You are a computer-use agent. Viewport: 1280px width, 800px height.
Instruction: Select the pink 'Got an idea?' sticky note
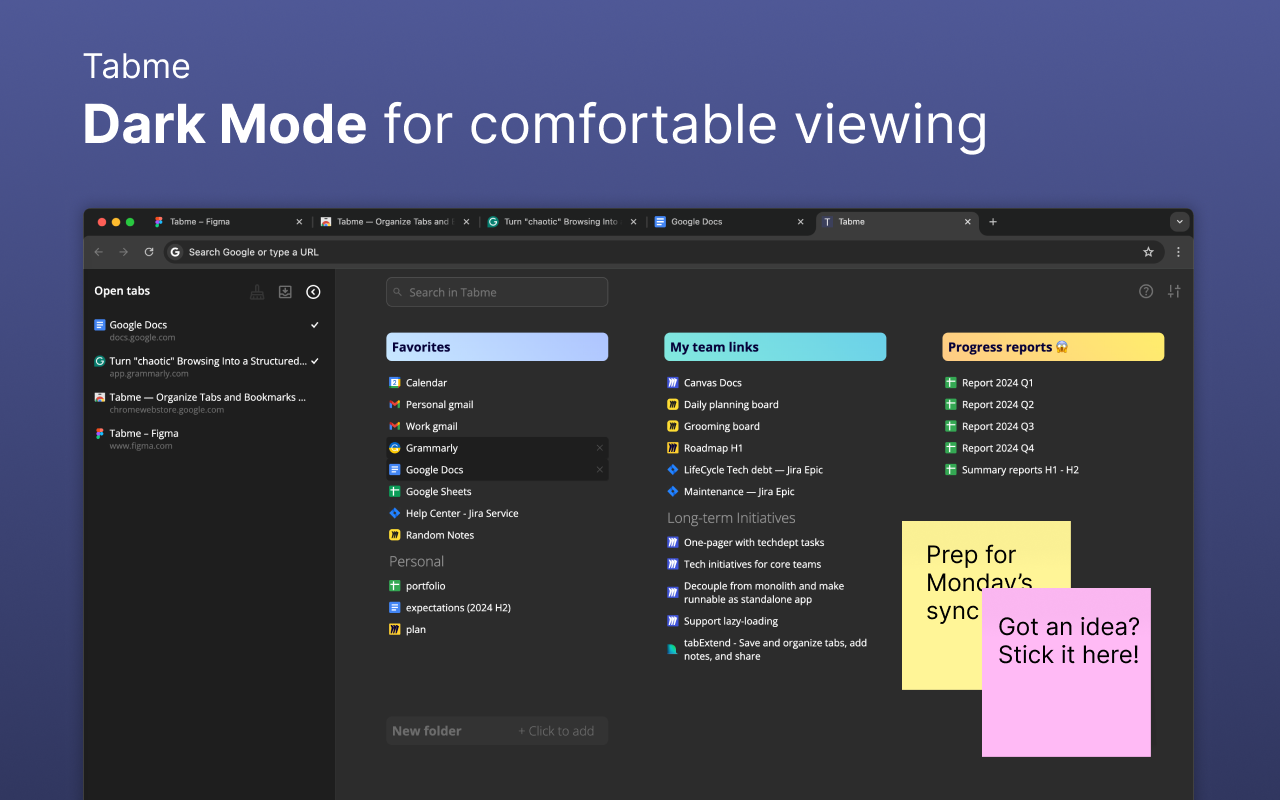click(1066, 690)
